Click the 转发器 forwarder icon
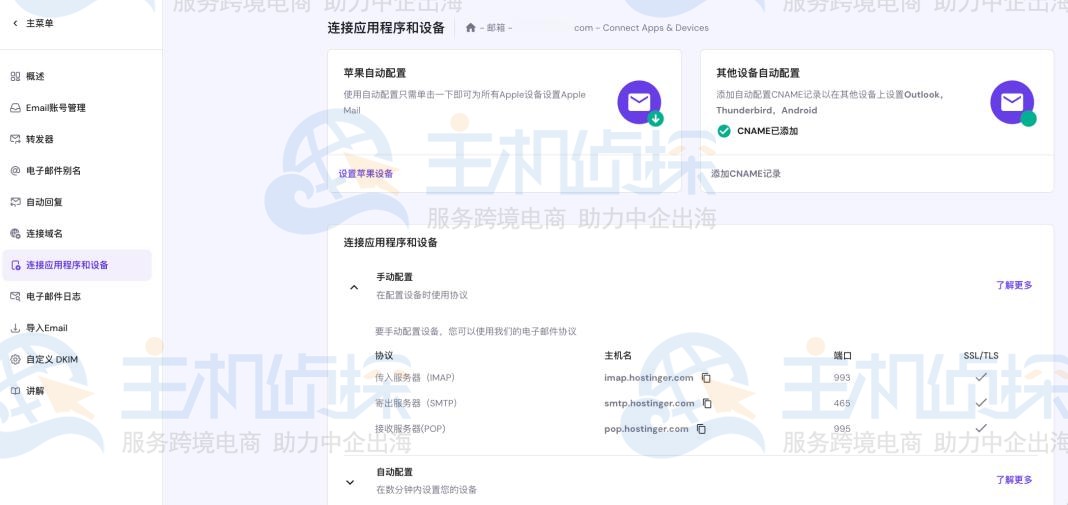 pos(15,139)
